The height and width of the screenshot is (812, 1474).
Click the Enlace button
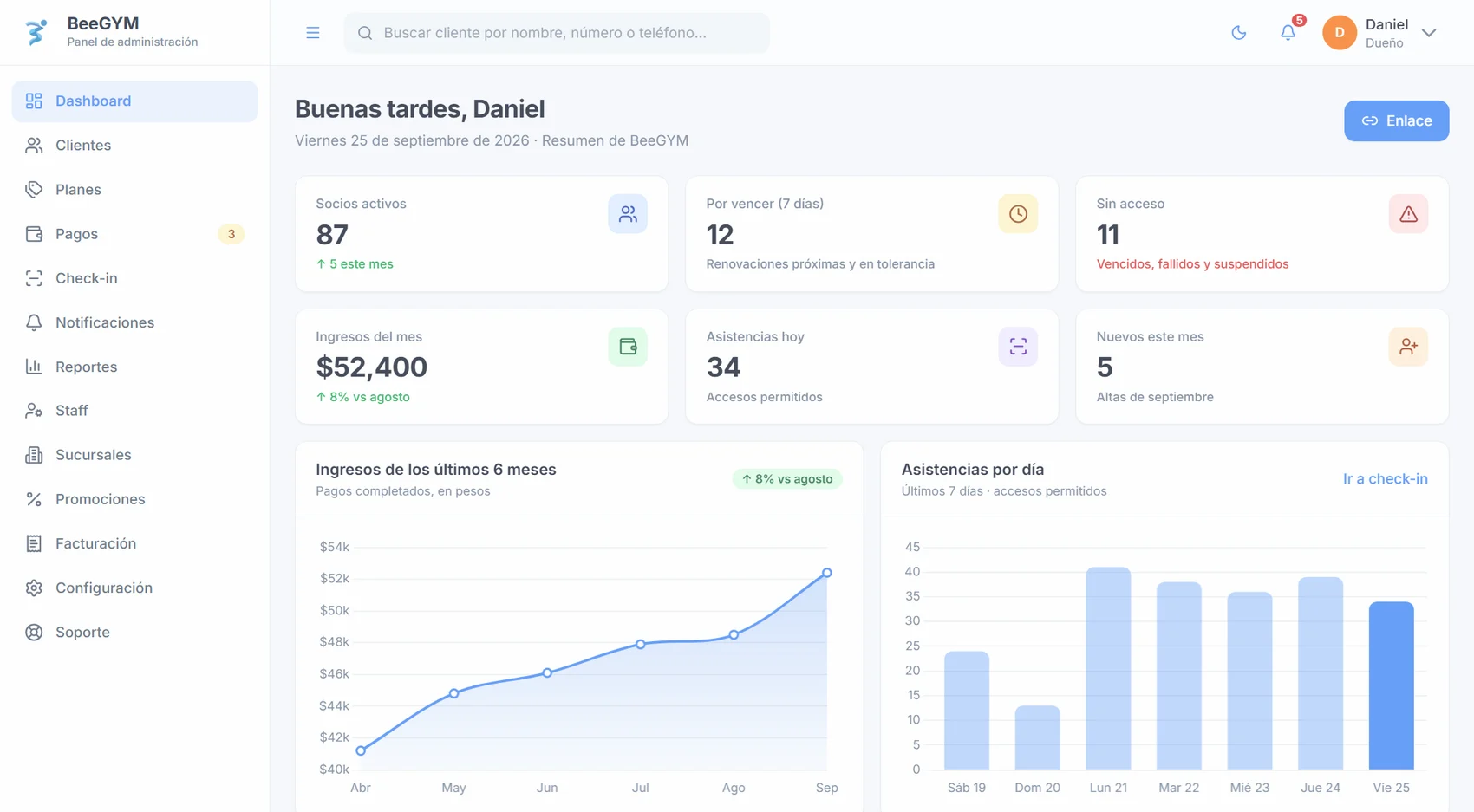[1396, 120]
